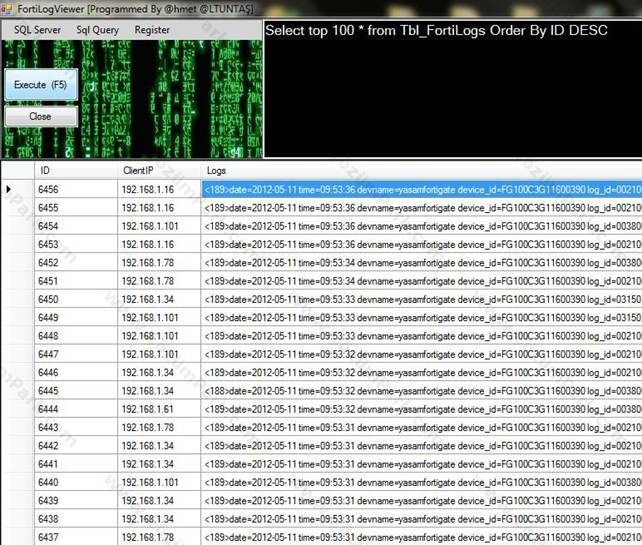Select the ID cell 6448

76,336
